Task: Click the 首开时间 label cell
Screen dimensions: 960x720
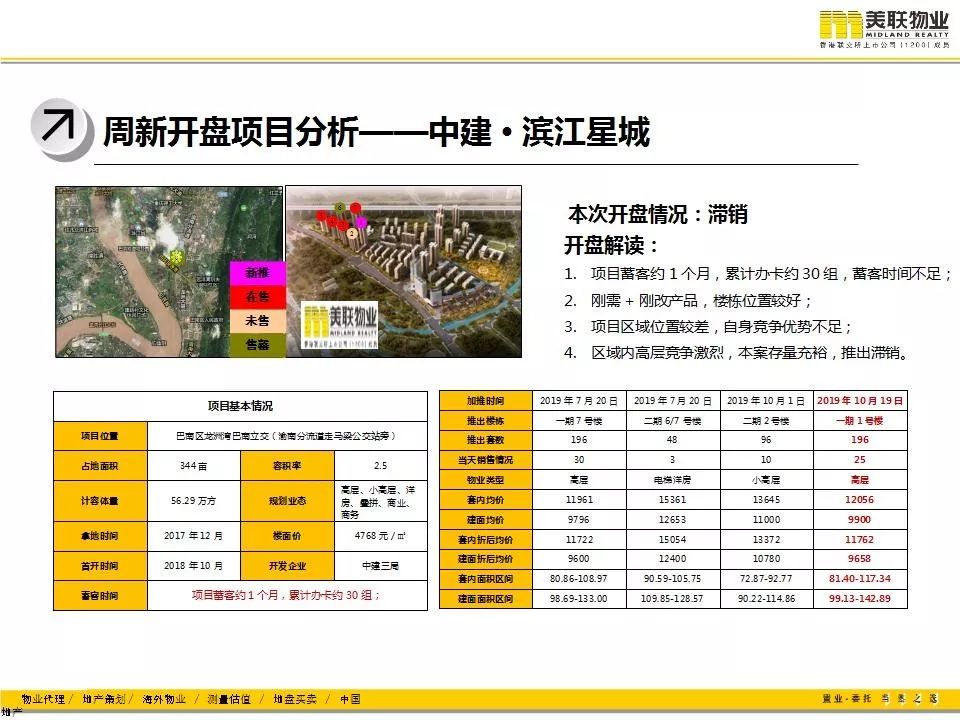Action: pyautogui.click(x=100, y=566)
